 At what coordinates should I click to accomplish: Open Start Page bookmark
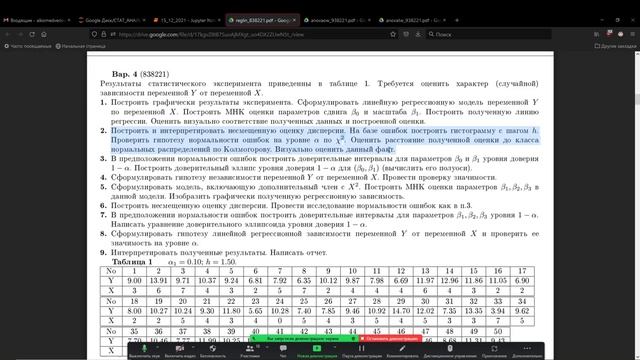(81, 46)
